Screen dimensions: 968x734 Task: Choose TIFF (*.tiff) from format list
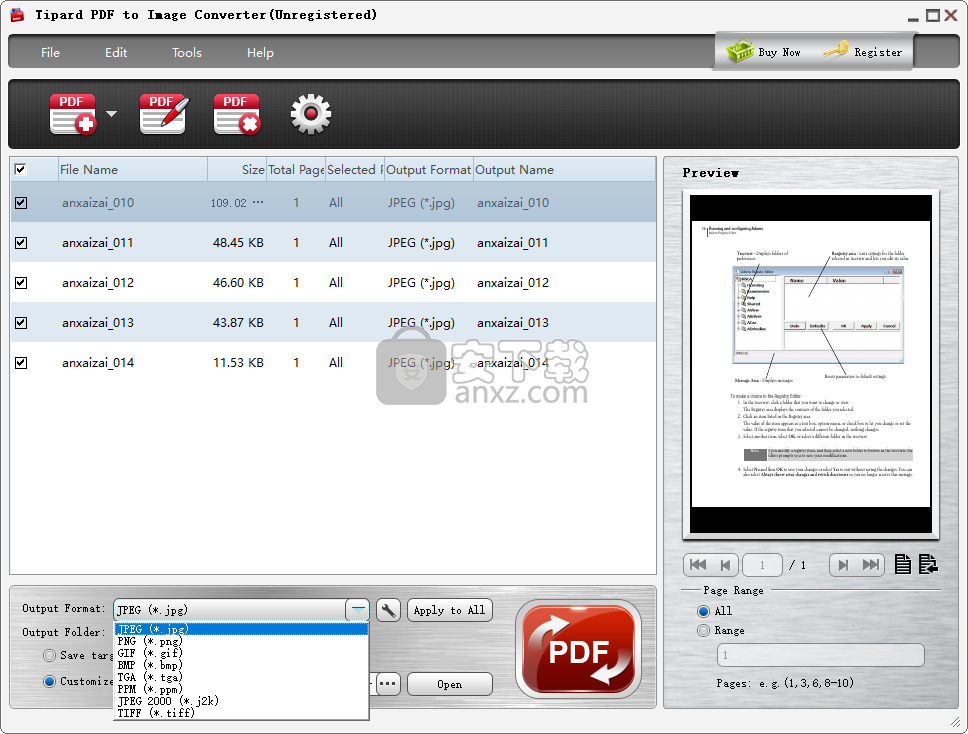pos(241,713)
